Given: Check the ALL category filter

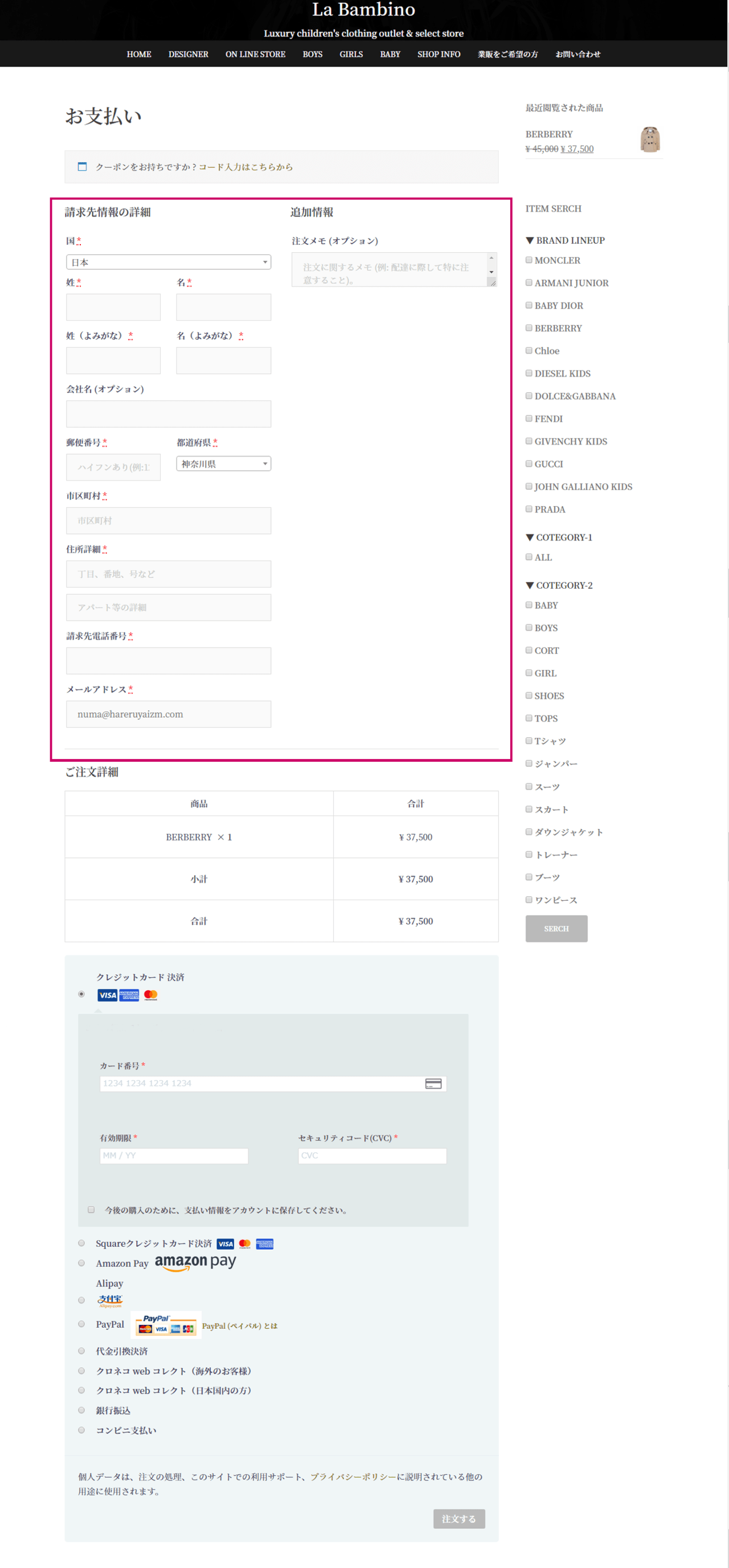Looking at the screenshot, I should 529,557.
